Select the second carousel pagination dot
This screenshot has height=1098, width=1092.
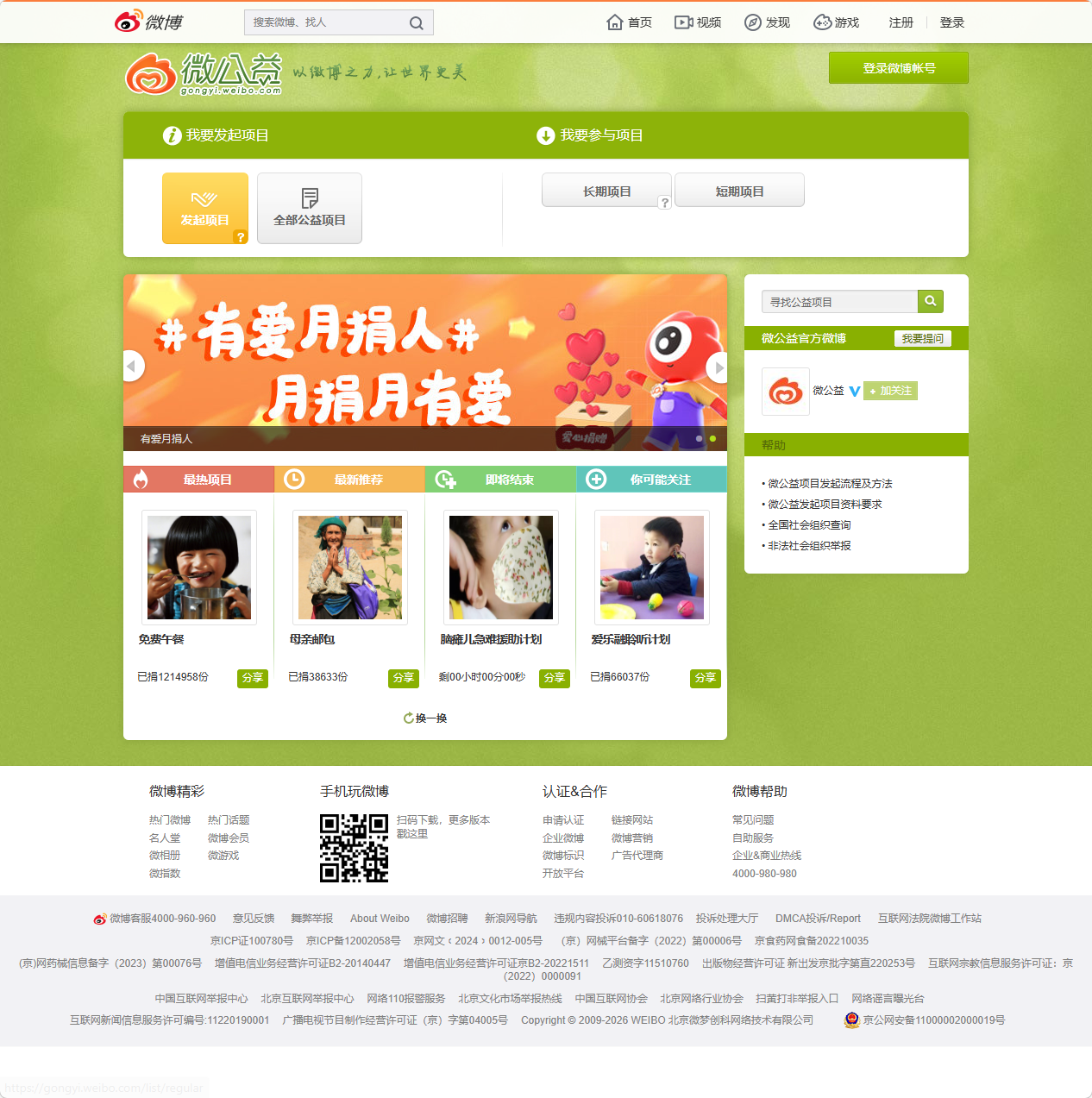(x=712, y=438)
